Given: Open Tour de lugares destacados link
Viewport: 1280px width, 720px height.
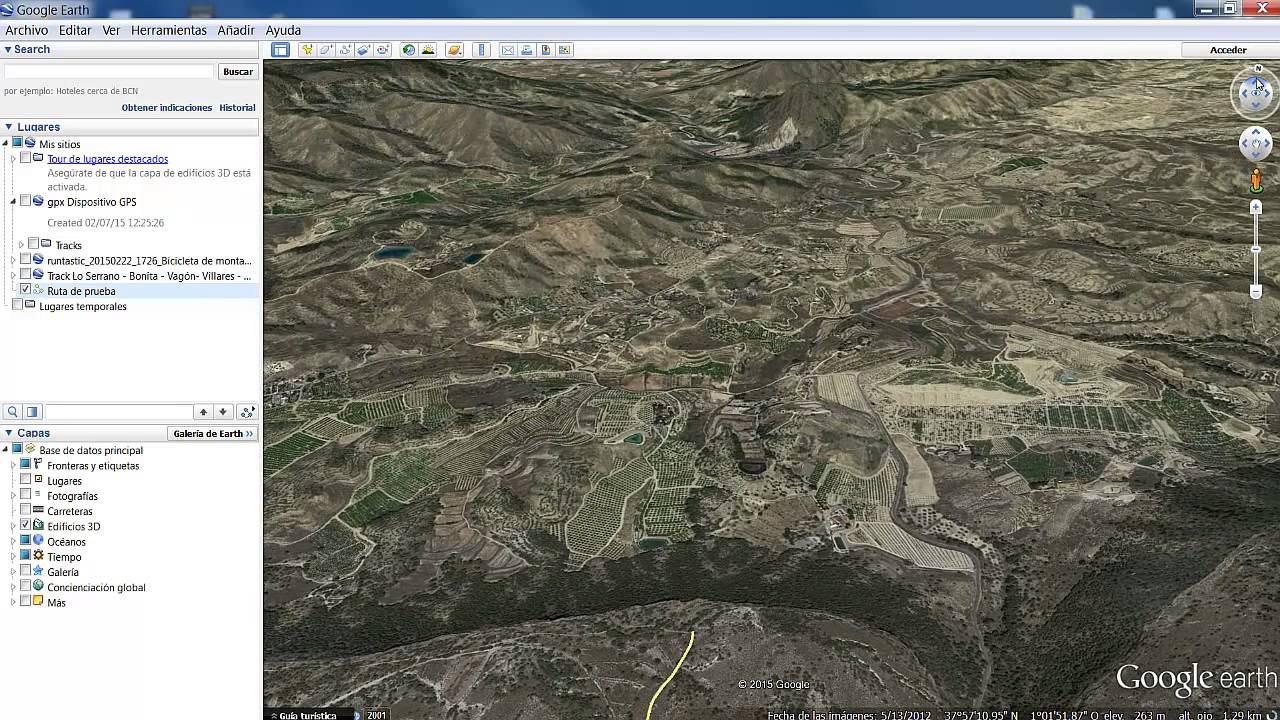Looking at the screenshot, I should [107, 159].
